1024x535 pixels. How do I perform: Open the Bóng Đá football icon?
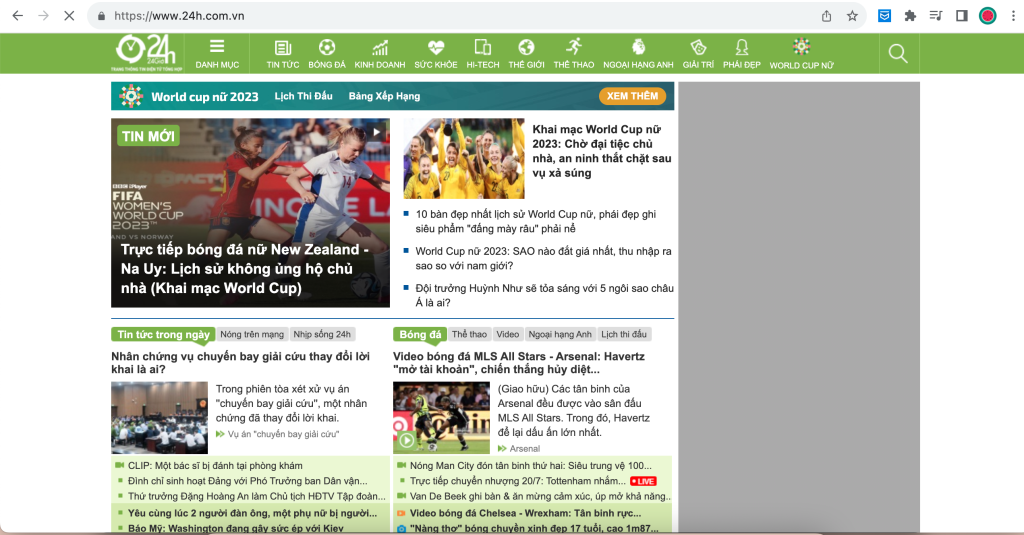pos(327,48)
